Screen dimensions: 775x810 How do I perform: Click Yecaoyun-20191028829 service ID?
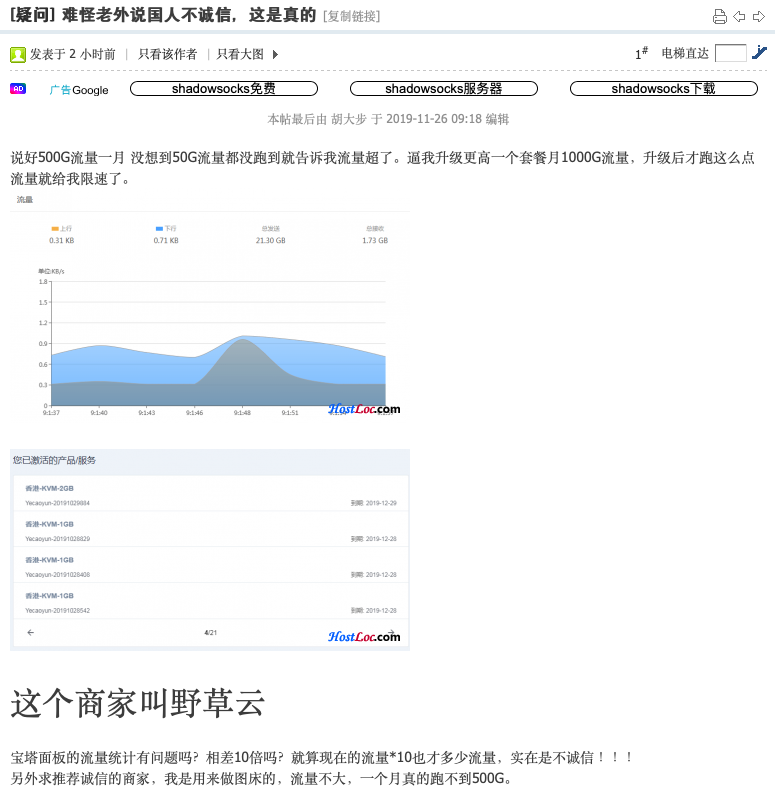pyautogui.click(x=57, y=539)
